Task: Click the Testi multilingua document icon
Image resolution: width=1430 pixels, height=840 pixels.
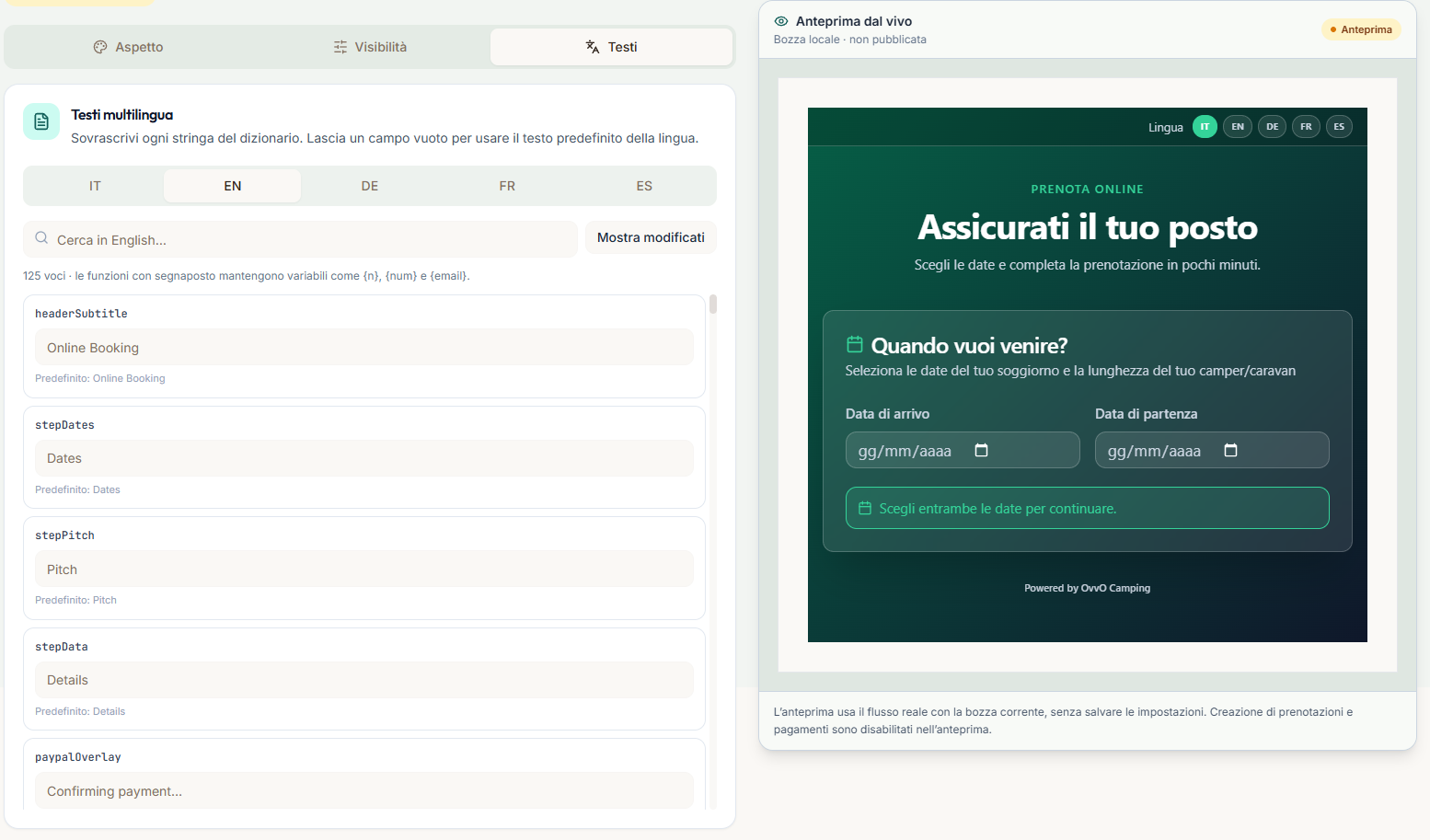Action: tap(41, 121)
